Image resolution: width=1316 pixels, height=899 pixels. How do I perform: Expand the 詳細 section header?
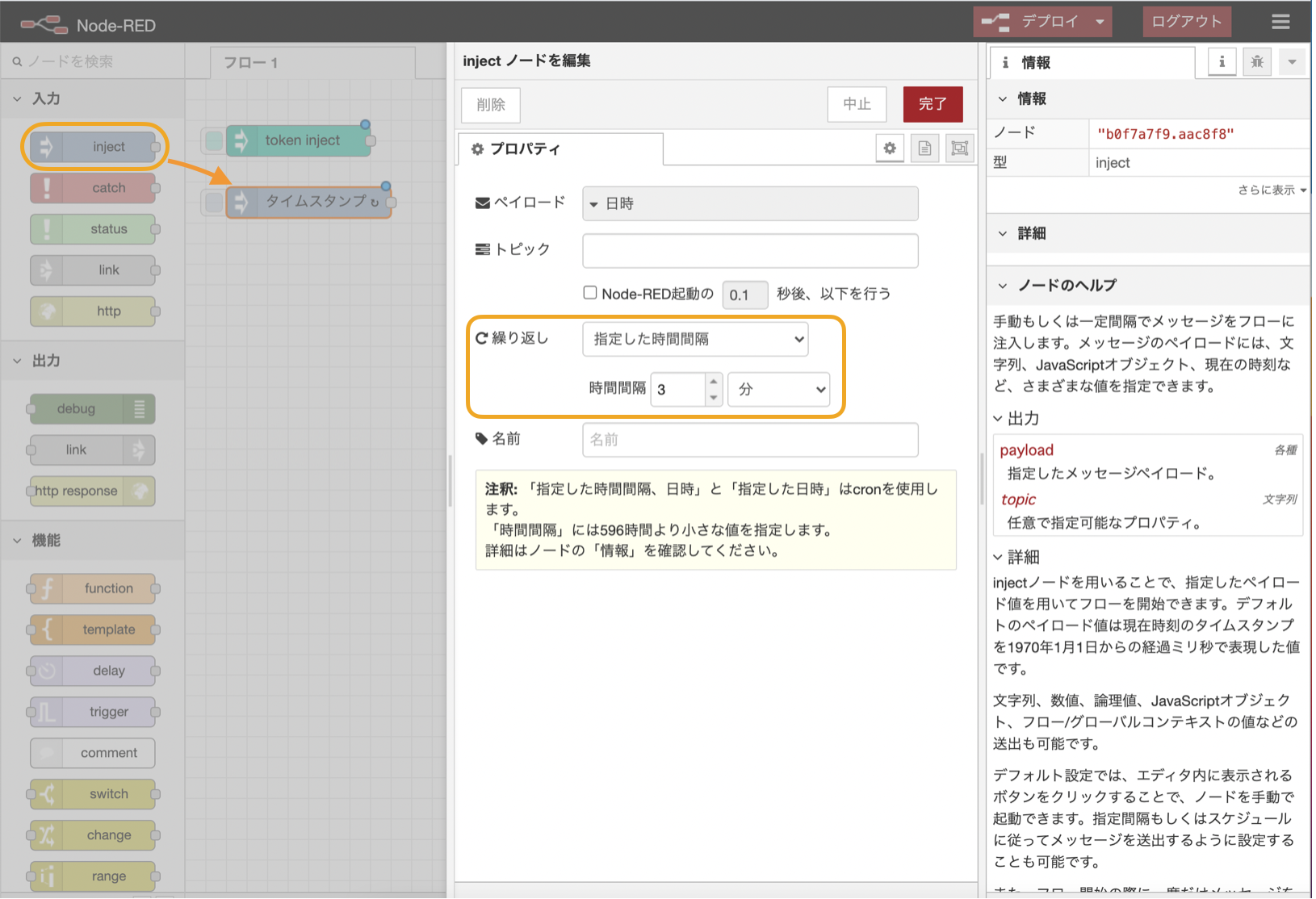[1148, 233]
